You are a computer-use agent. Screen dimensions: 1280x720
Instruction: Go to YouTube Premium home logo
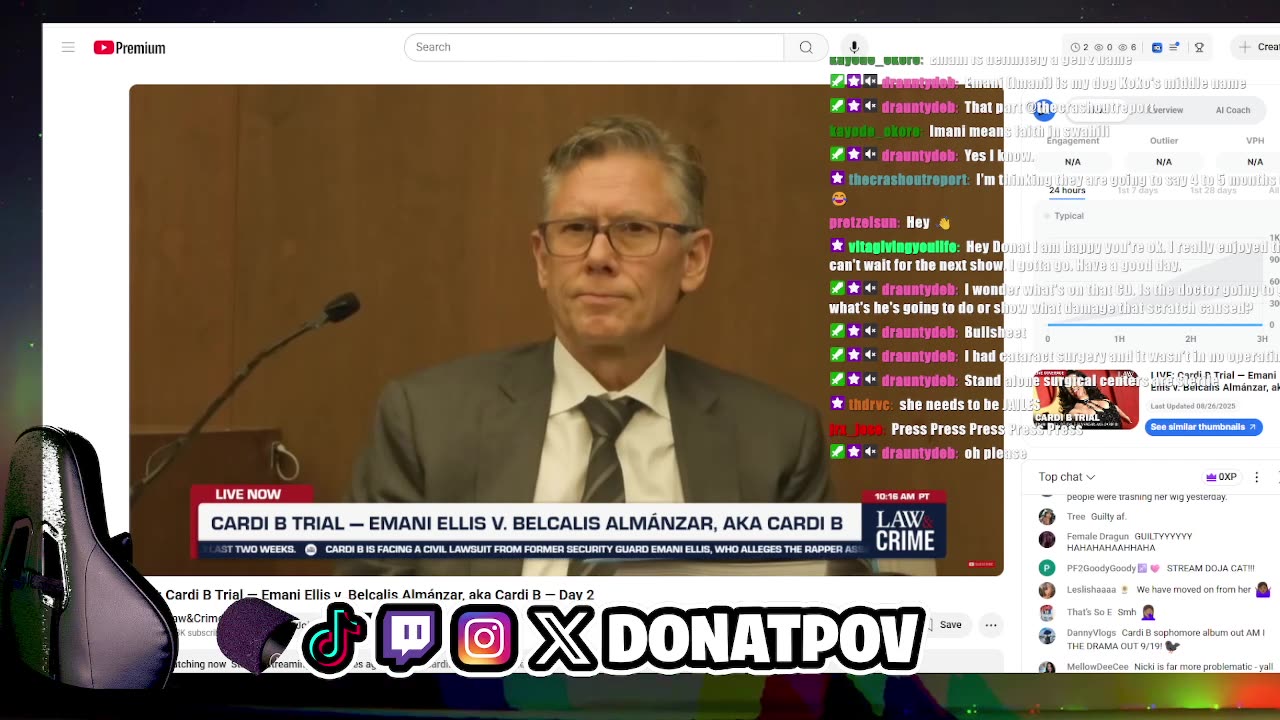point(129,48)
